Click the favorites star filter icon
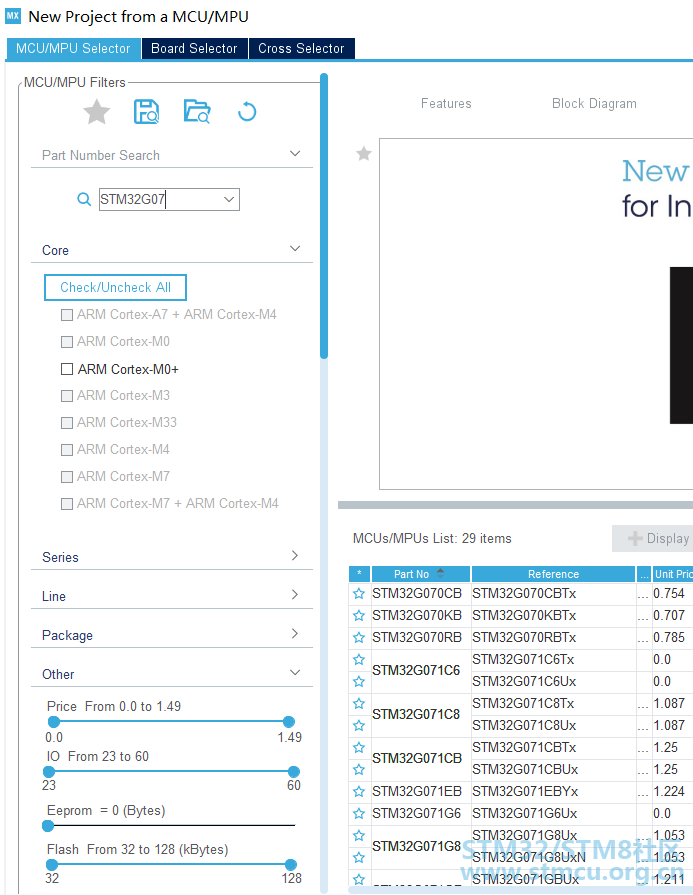 click(x=96, y=112)
